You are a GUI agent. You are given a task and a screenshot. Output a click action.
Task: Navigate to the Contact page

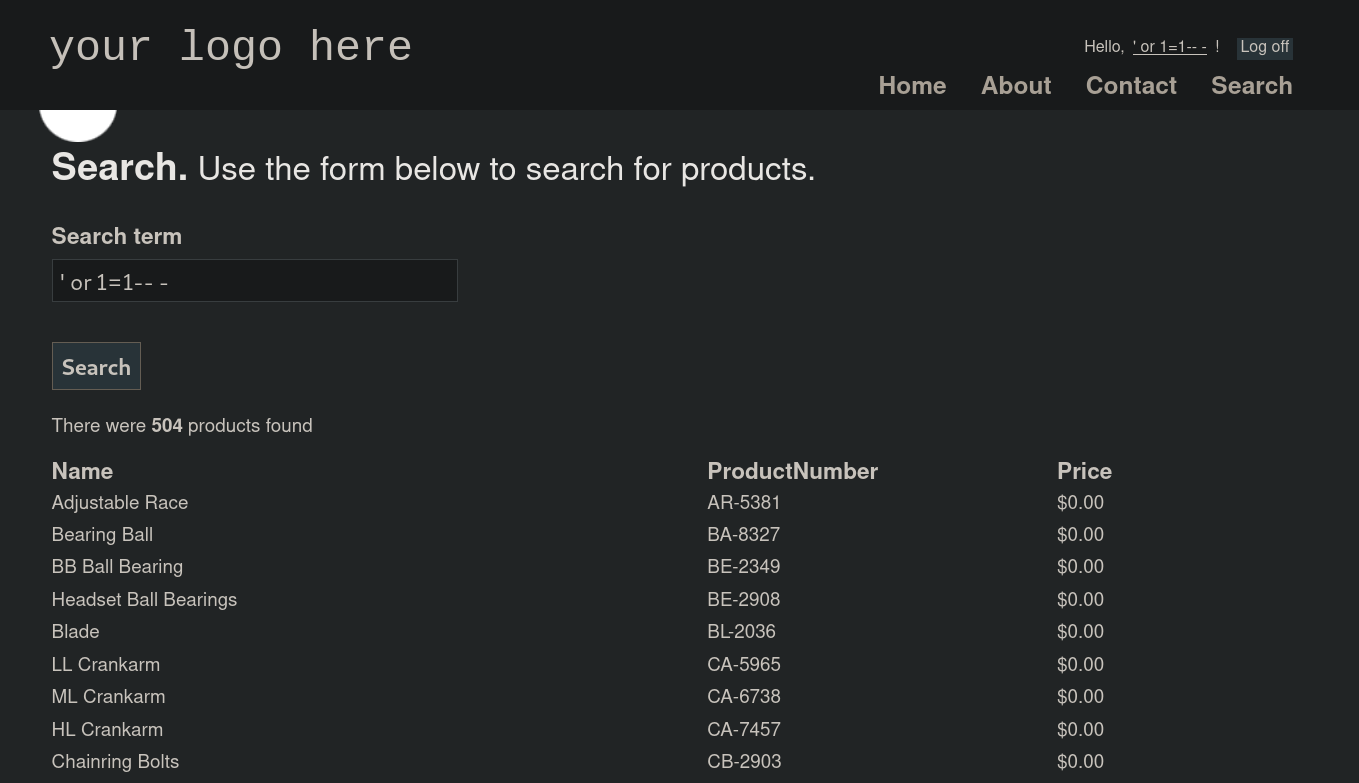(1130, 86)
